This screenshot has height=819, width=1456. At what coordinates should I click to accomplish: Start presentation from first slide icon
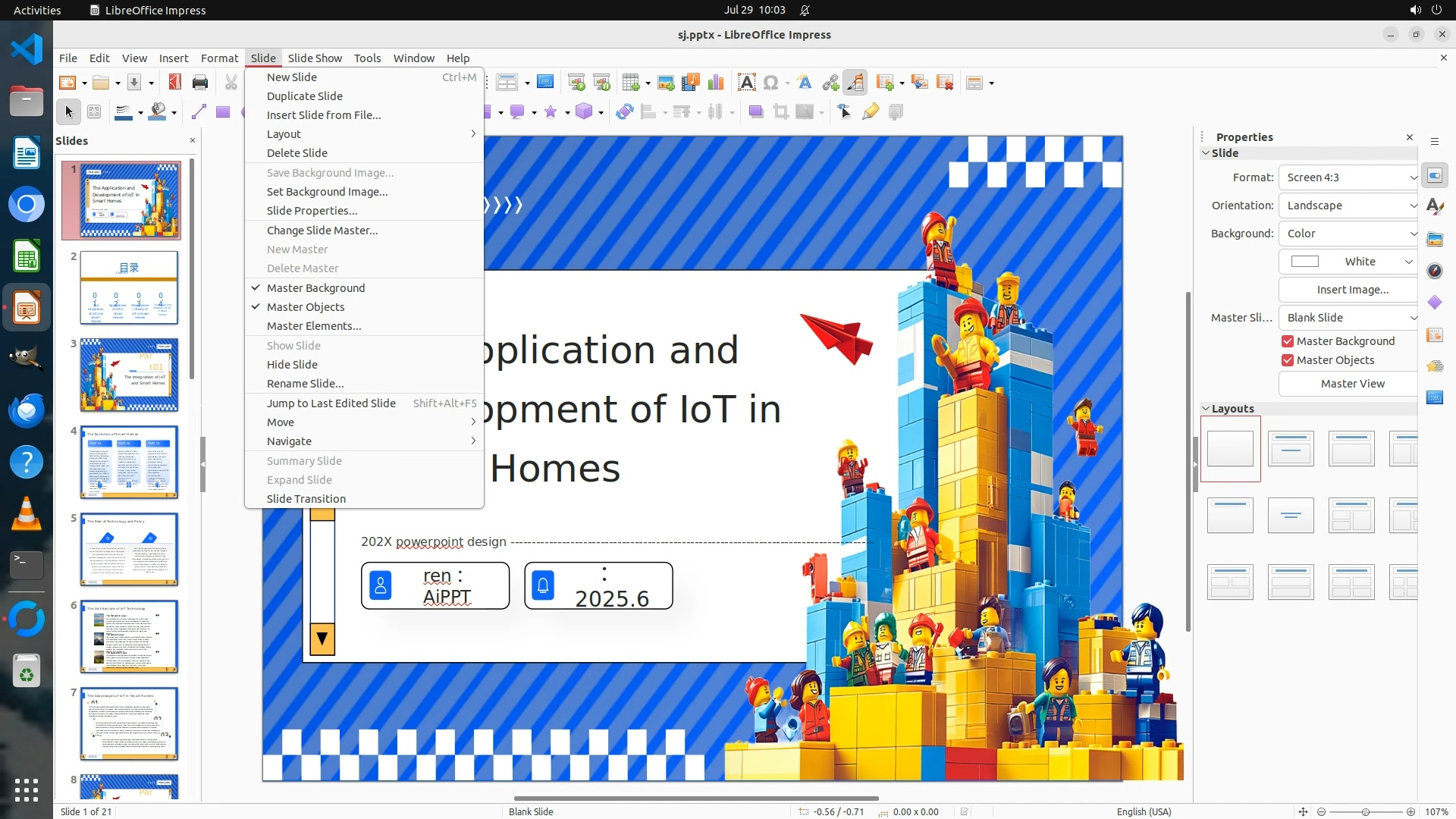576,83
